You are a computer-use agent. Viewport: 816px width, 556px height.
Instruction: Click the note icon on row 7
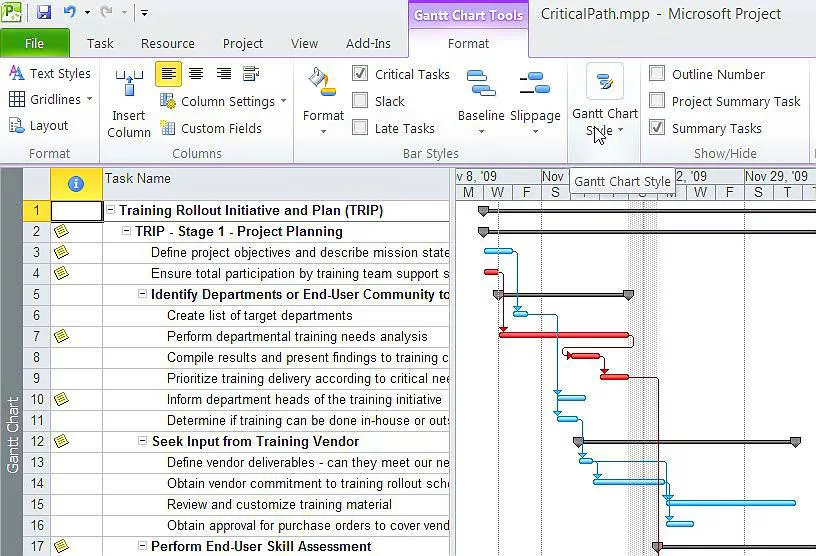61,336
